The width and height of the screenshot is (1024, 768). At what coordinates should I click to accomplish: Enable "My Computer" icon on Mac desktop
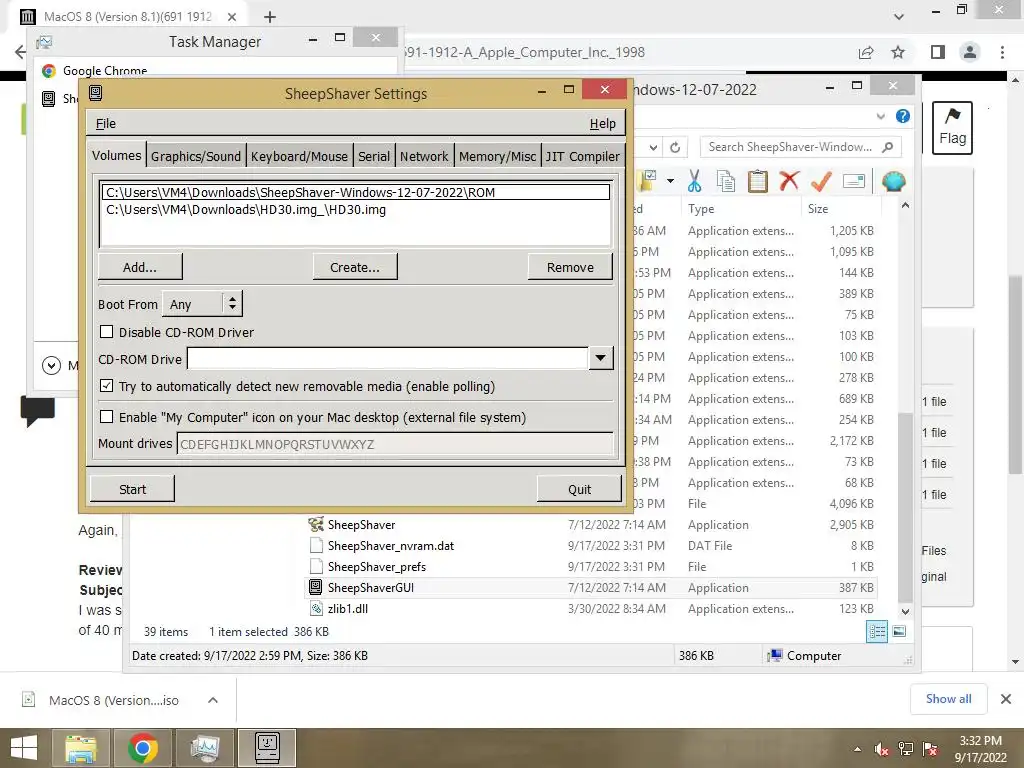(106, 417)
